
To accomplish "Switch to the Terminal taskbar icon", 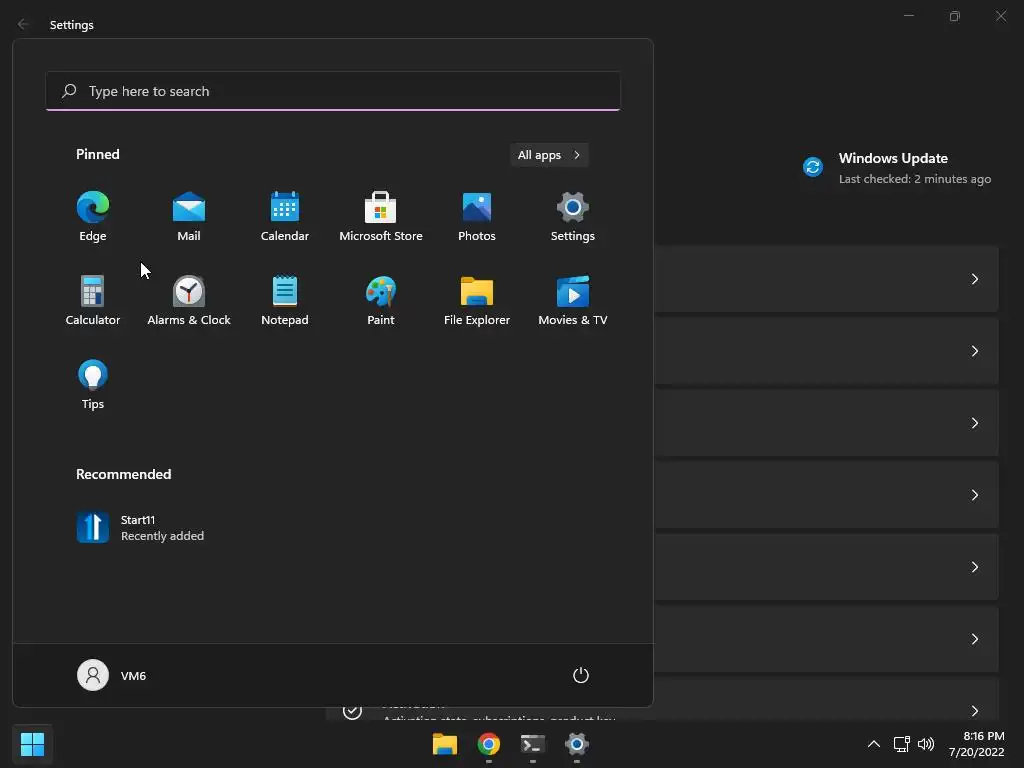I will tap(533, 744).
